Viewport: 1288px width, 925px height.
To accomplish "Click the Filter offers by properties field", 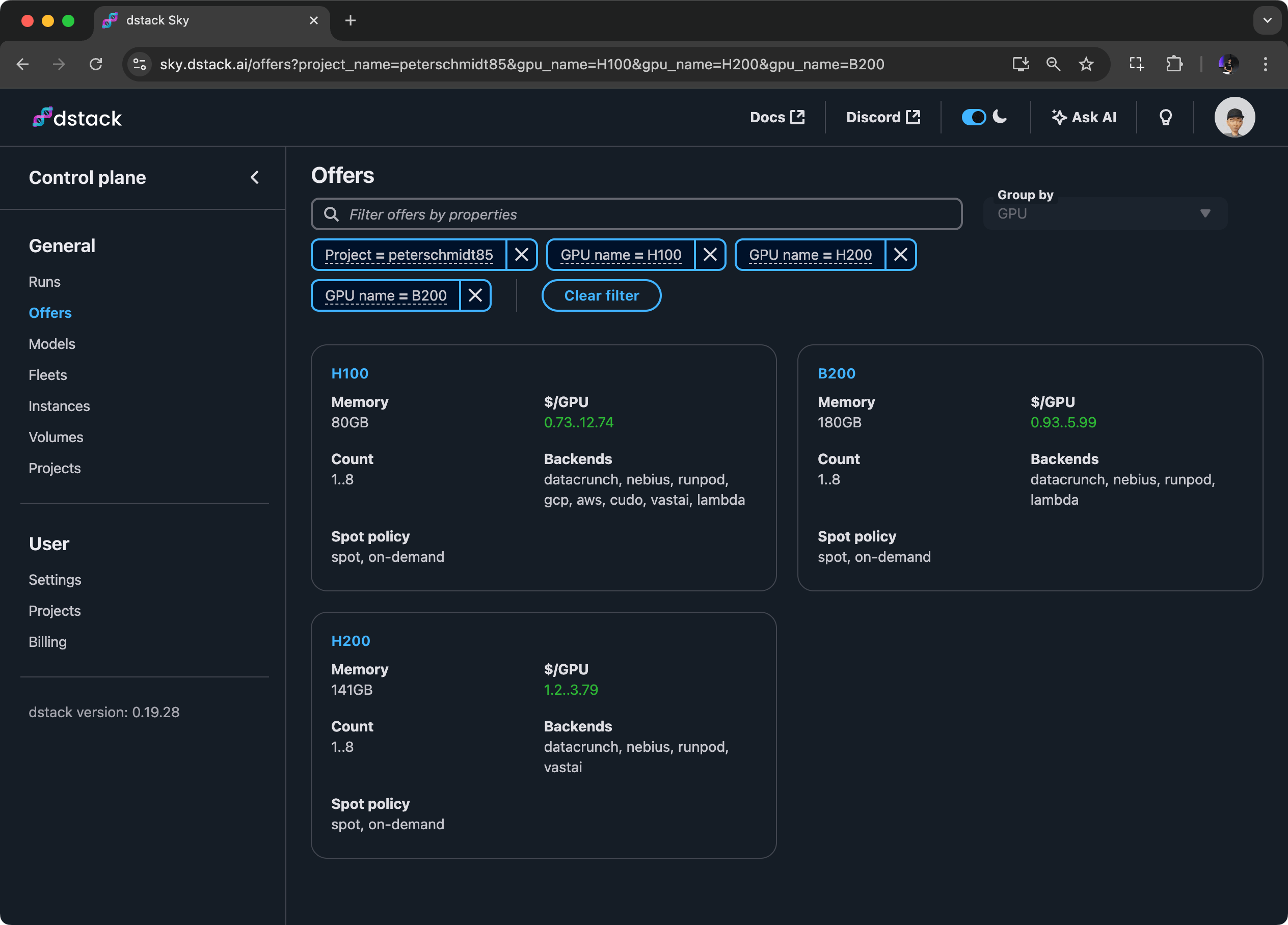I will click(x=636, y=214).
